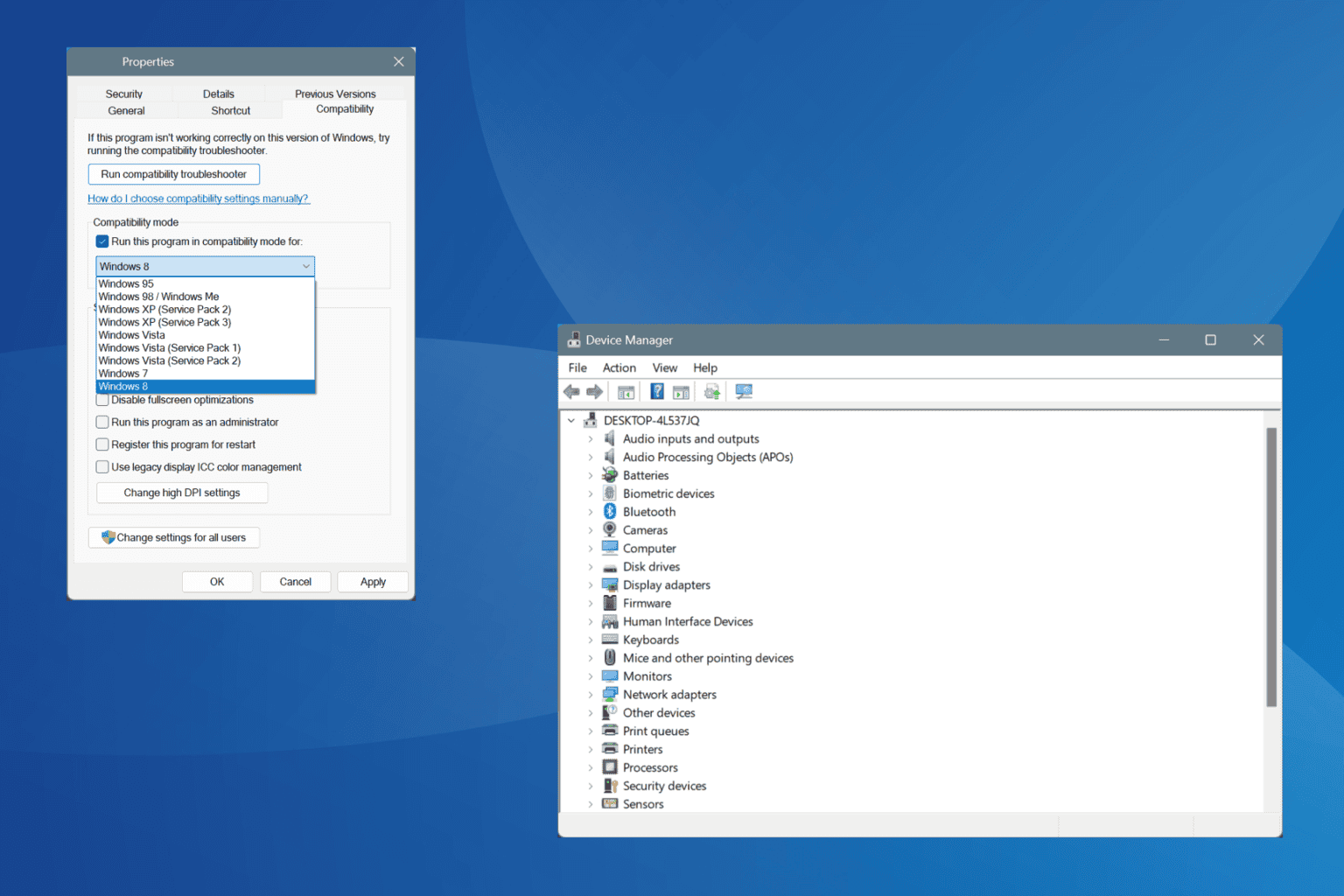Viewport: 1344px width, 896px height.
Task: Click the printer icon beside Print queues
Action: pyautogui.click(x=610, y=731)
